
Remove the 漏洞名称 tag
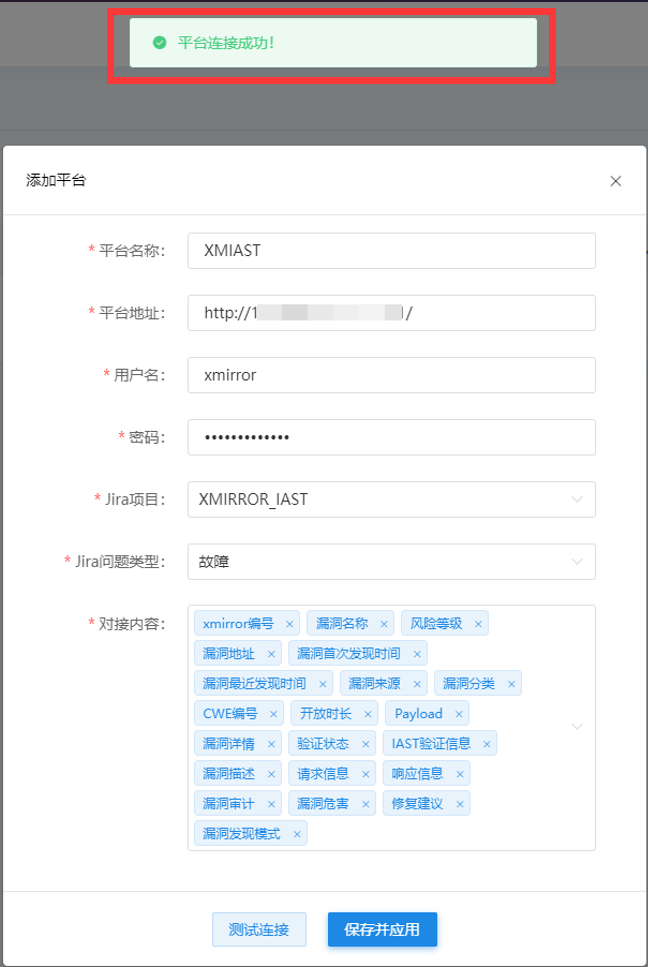[383, 624]
